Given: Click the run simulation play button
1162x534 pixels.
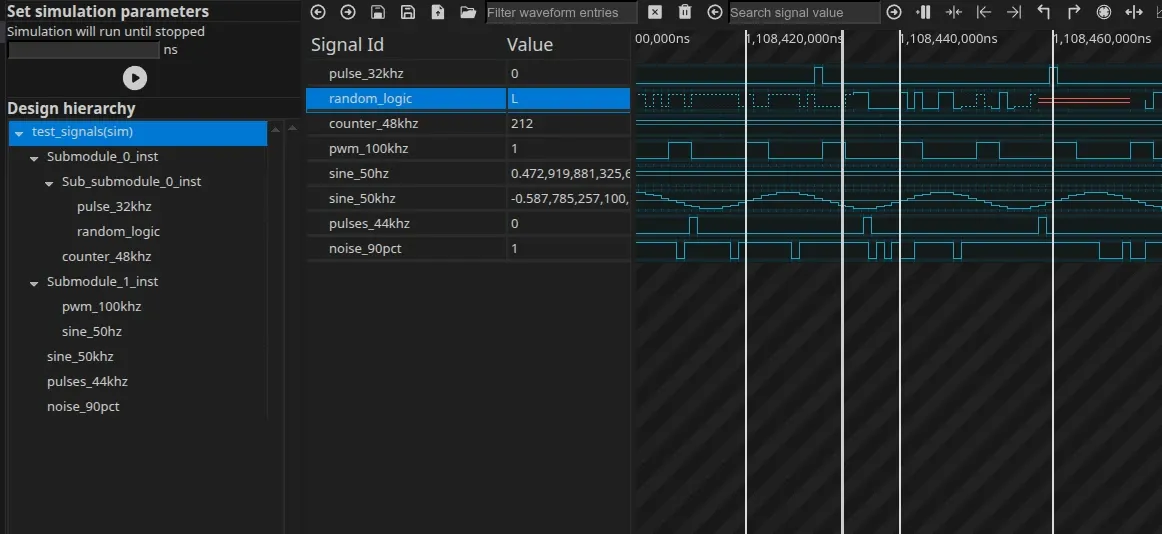Looking at the screenshot, I should coord(134,78).
